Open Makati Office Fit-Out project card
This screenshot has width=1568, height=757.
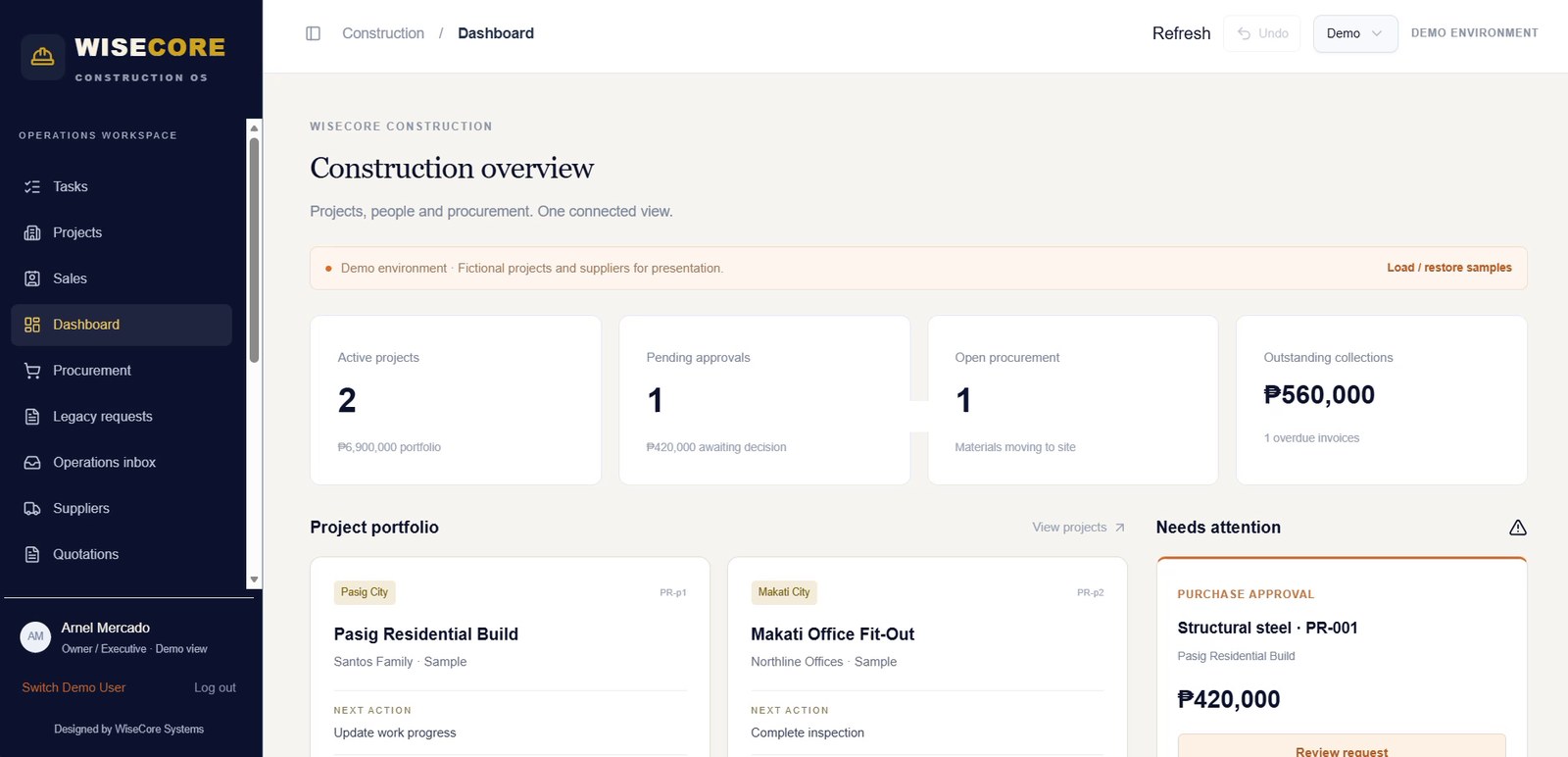[927, 657]
